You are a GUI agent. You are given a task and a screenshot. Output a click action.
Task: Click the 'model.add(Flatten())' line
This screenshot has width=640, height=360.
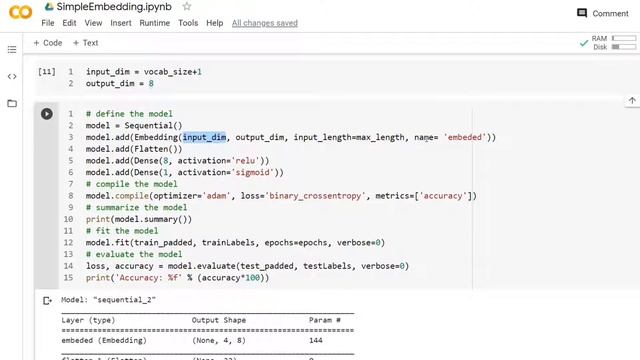tap(134, 149)
